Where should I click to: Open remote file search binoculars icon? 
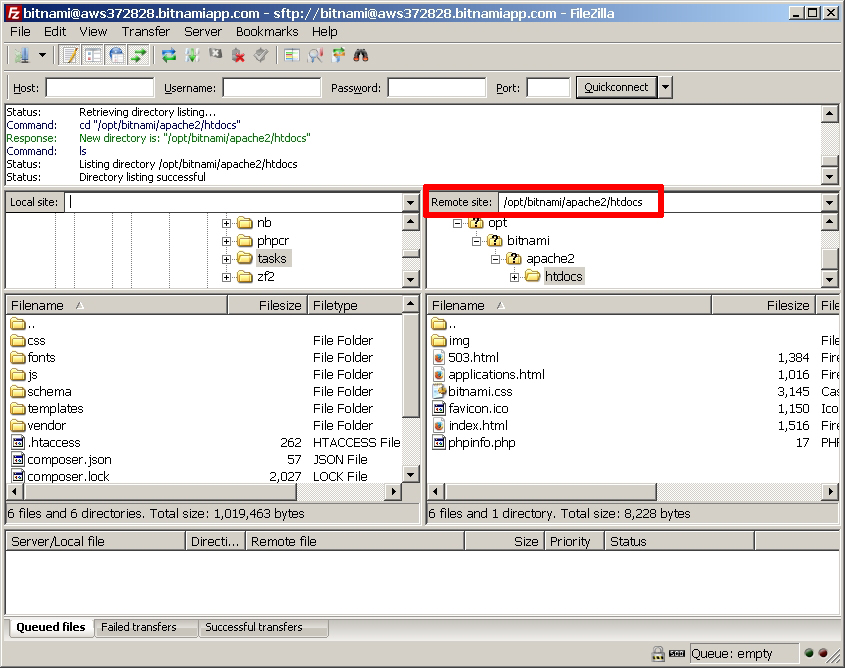[x=361, y=55]
